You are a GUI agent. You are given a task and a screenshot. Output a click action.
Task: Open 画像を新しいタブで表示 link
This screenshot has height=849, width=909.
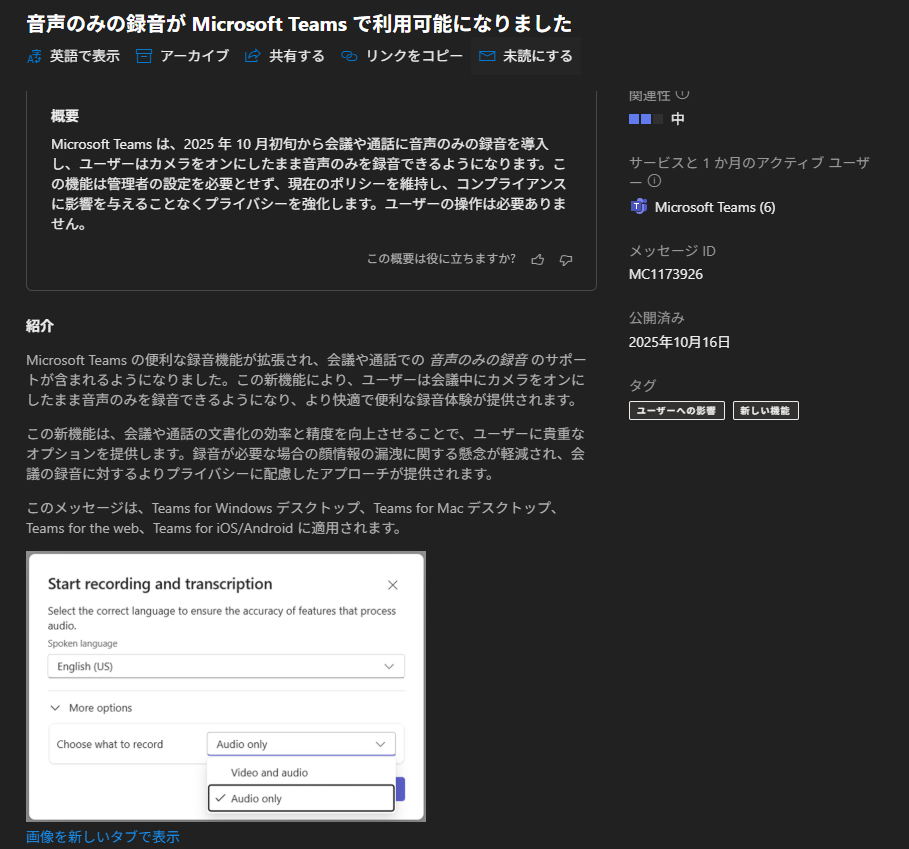click(x=103, y=836)
